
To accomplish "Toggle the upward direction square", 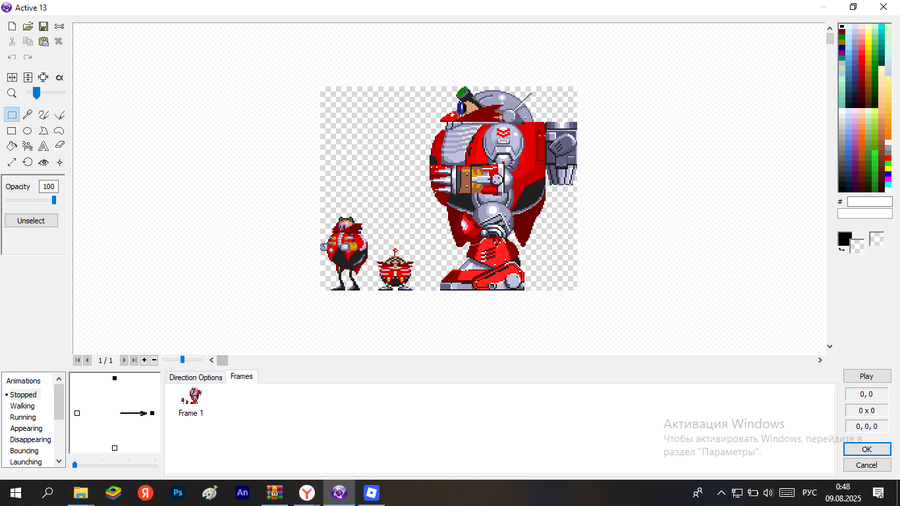I will click(115, 378).
